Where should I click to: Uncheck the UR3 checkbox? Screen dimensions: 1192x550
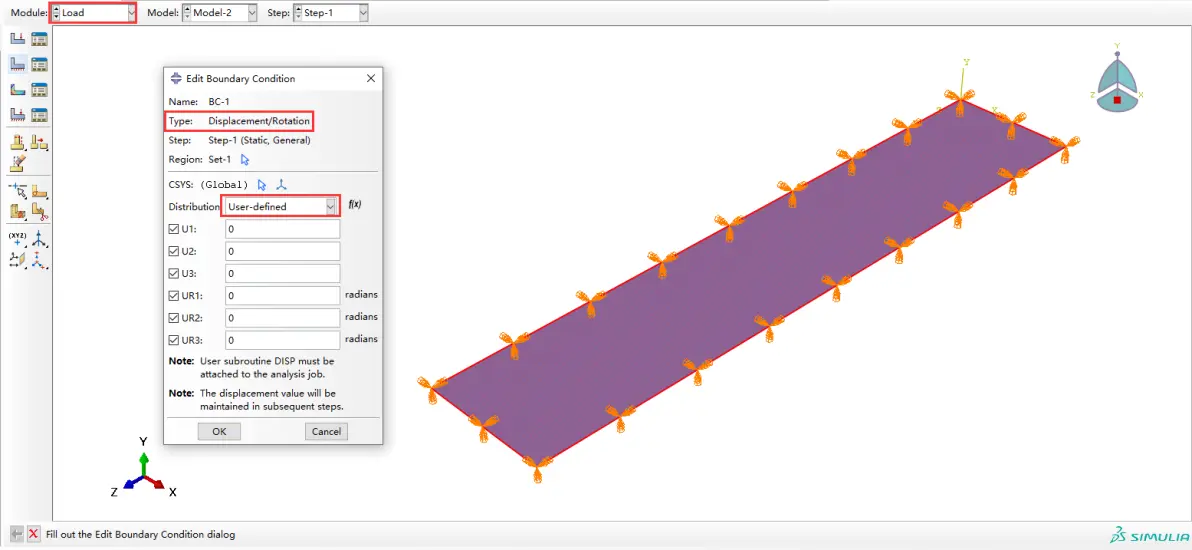[x=173, y=339]
